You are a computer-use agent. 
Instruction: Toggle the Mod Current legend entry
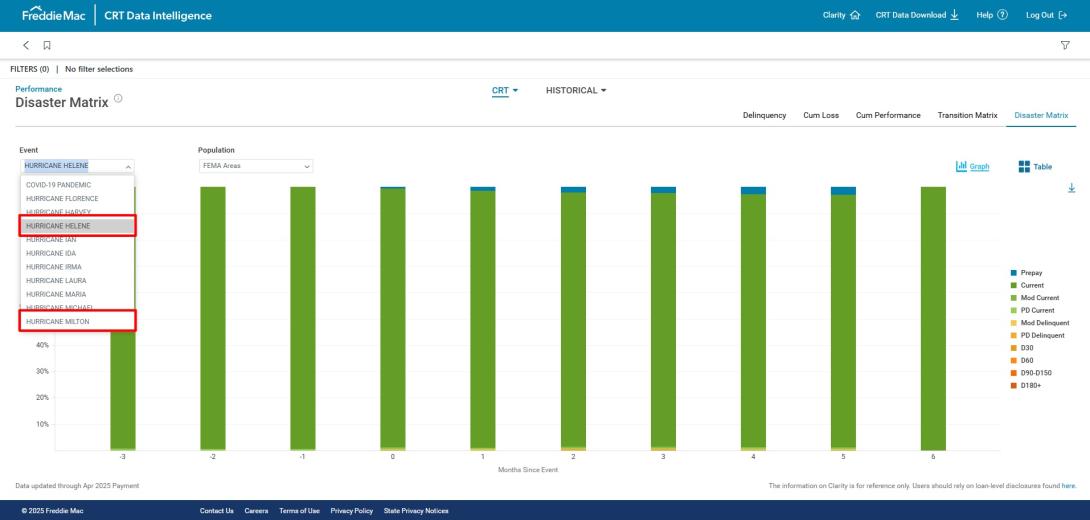point(1037,298)
